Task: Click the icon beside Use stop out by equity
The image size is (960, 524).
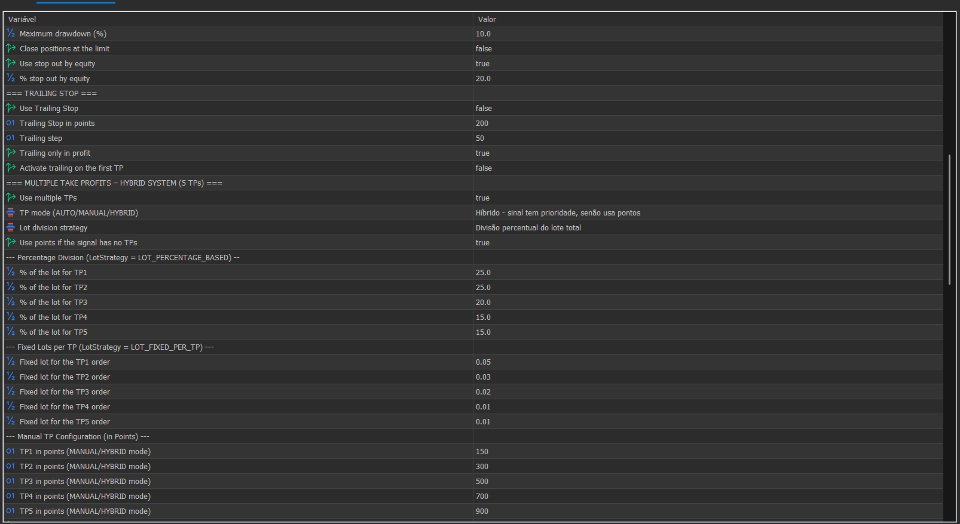Action: 10,63
